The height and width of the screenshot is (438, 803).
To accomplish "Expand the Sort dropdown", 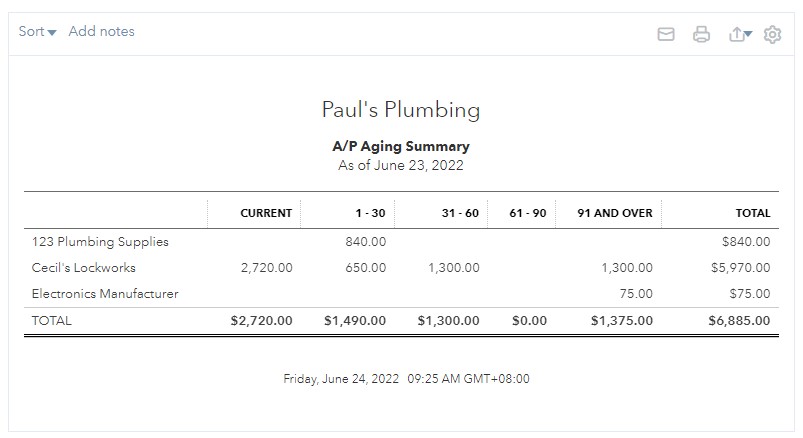I will [37, 31].
